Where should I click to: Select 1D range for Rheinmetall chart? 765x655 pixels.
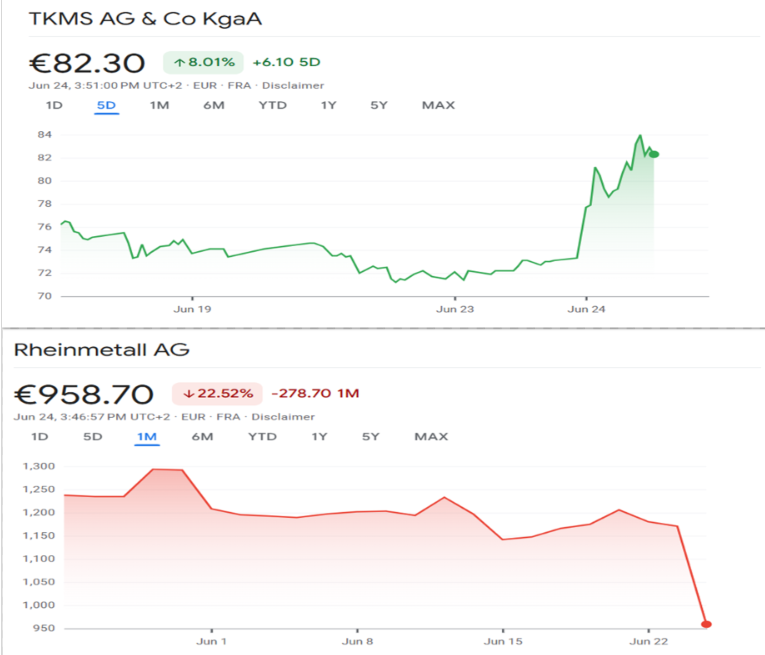click(x=40, y=437)
